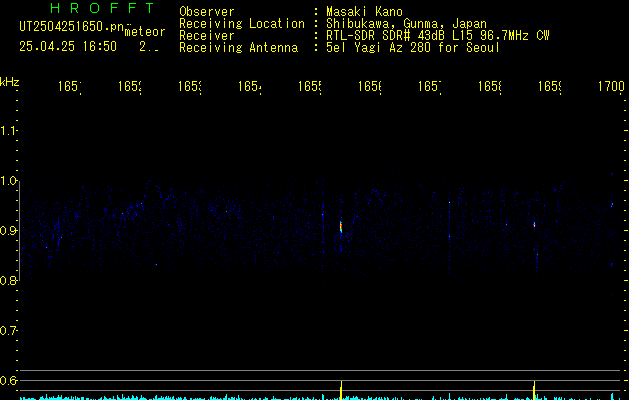Click the first yellow spike in the bottom strip
The image size is (629, 400).
pos(341,390)
